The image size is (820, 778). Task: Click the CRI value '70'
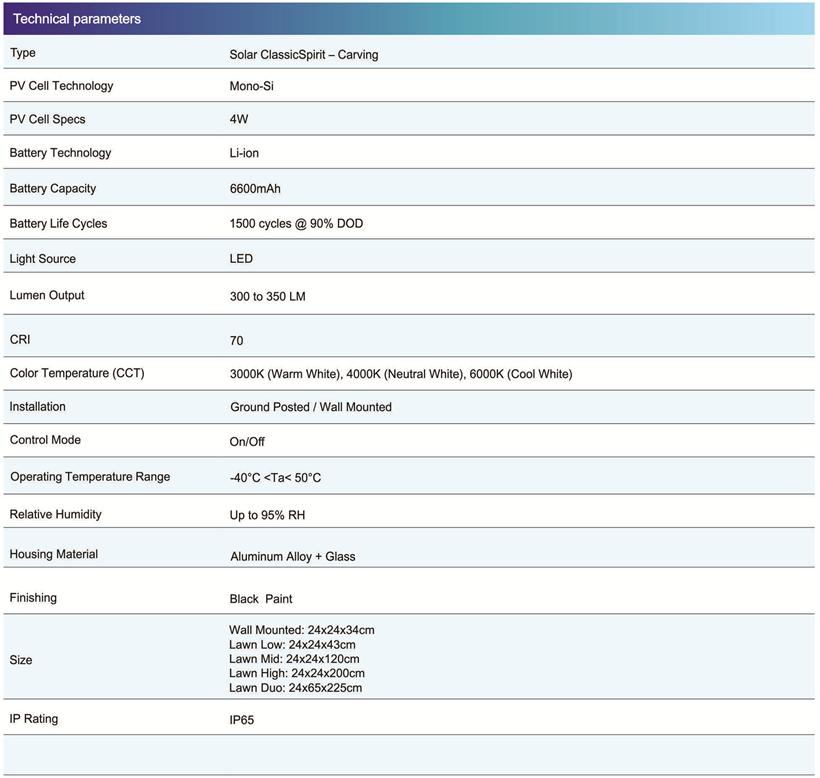click(236, 341)
